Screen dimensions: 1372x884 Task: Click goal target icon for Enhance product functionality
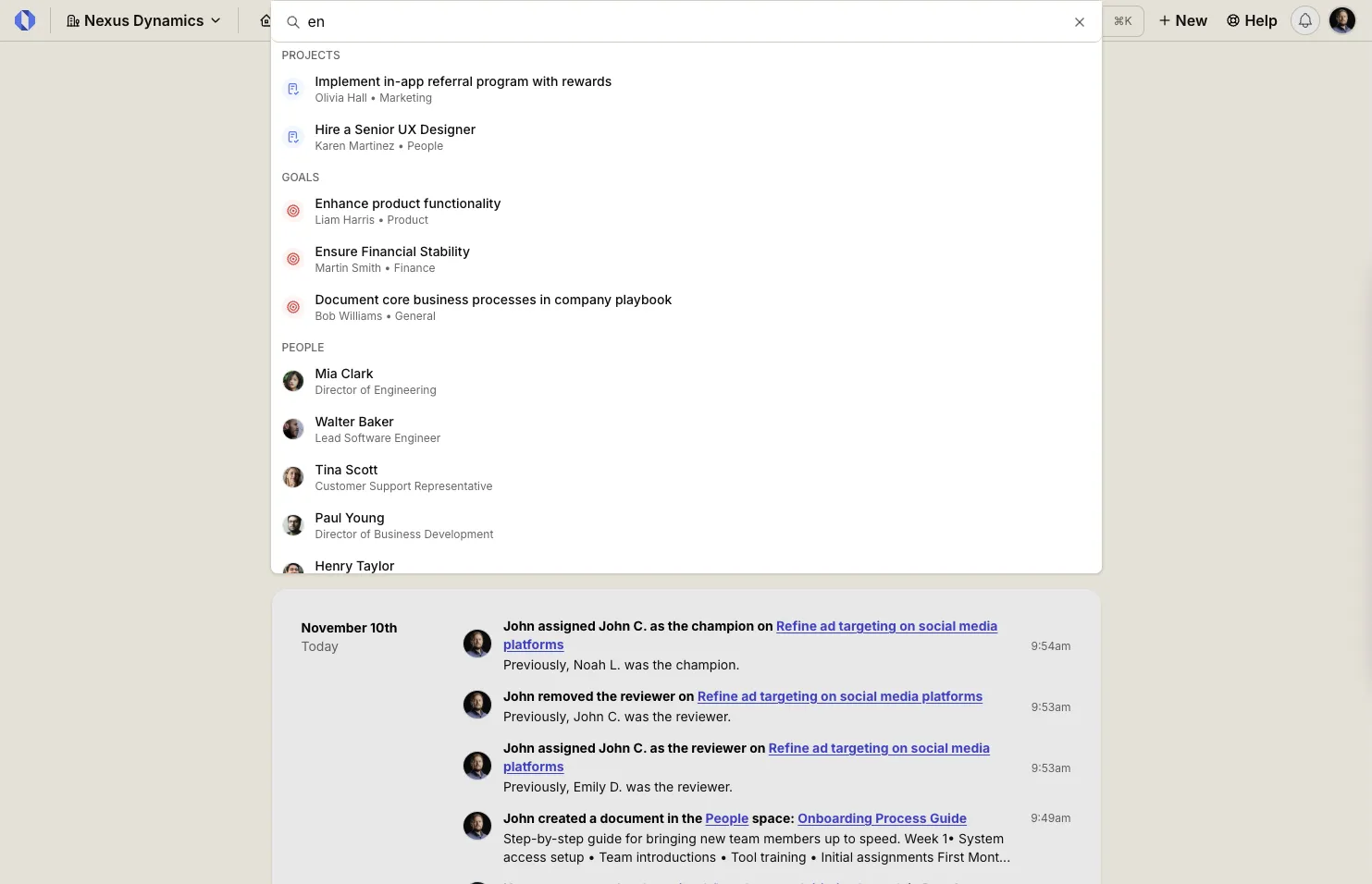point(293,211)
